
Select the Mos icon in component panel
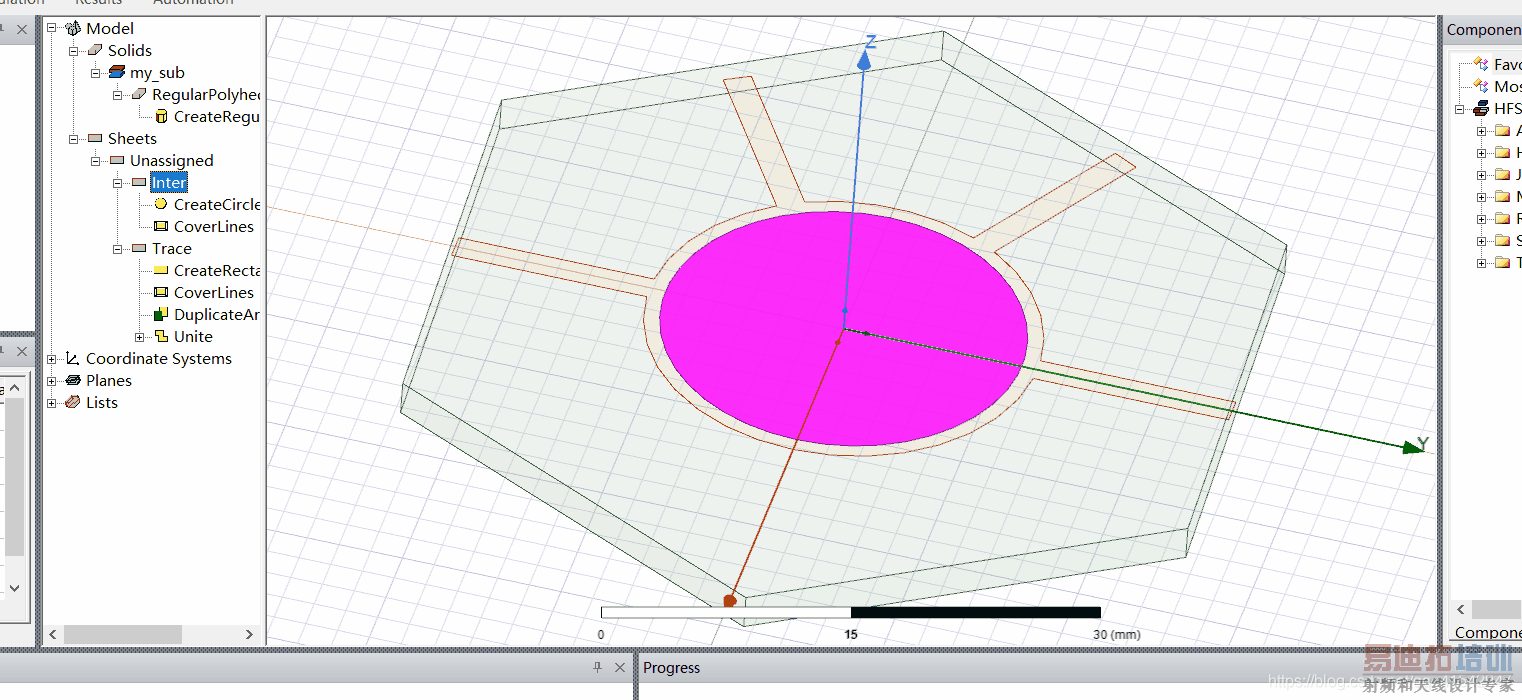click(1481, 86)
